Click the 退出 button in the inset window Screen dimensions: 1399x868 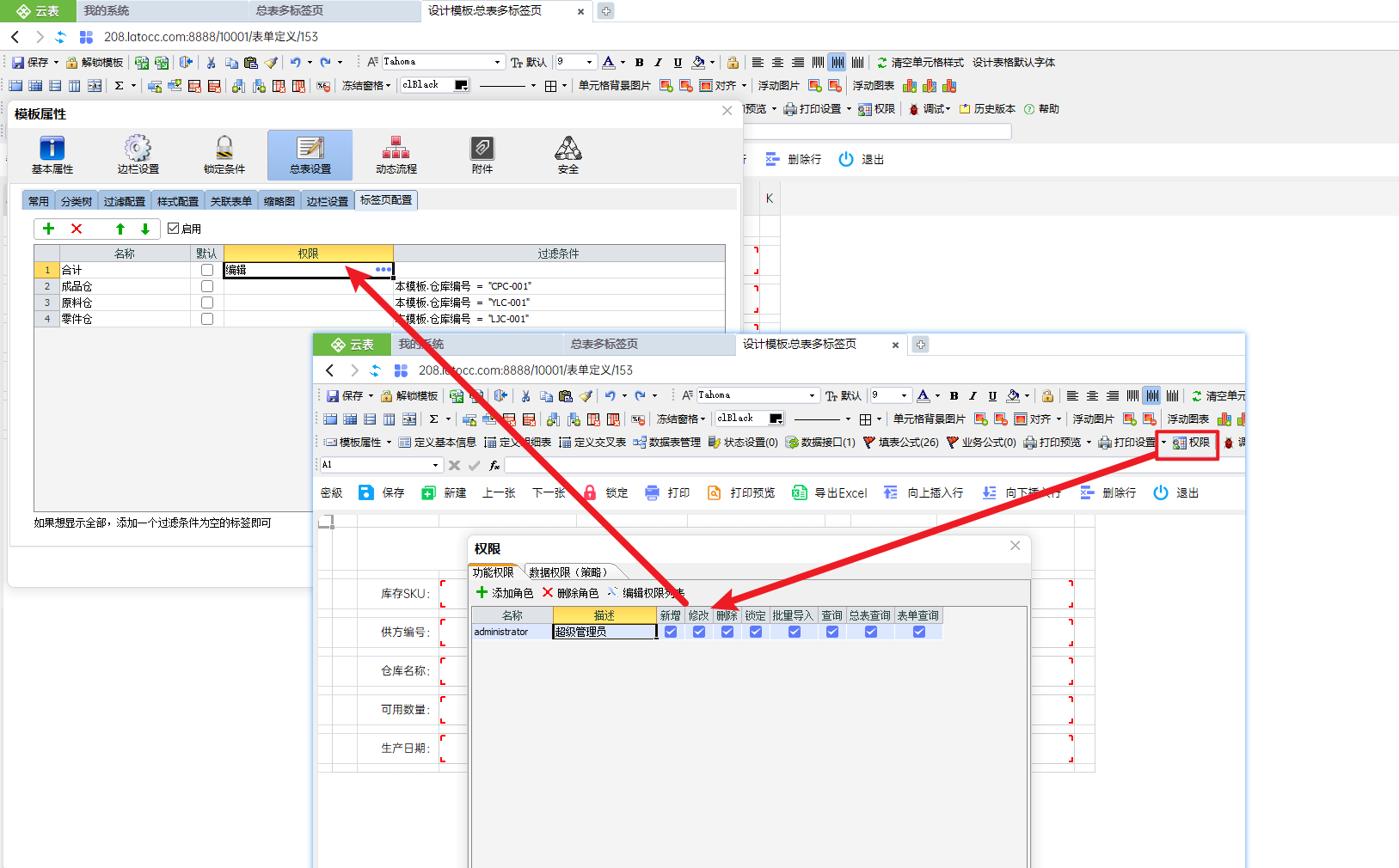[x=1176, y=492]
